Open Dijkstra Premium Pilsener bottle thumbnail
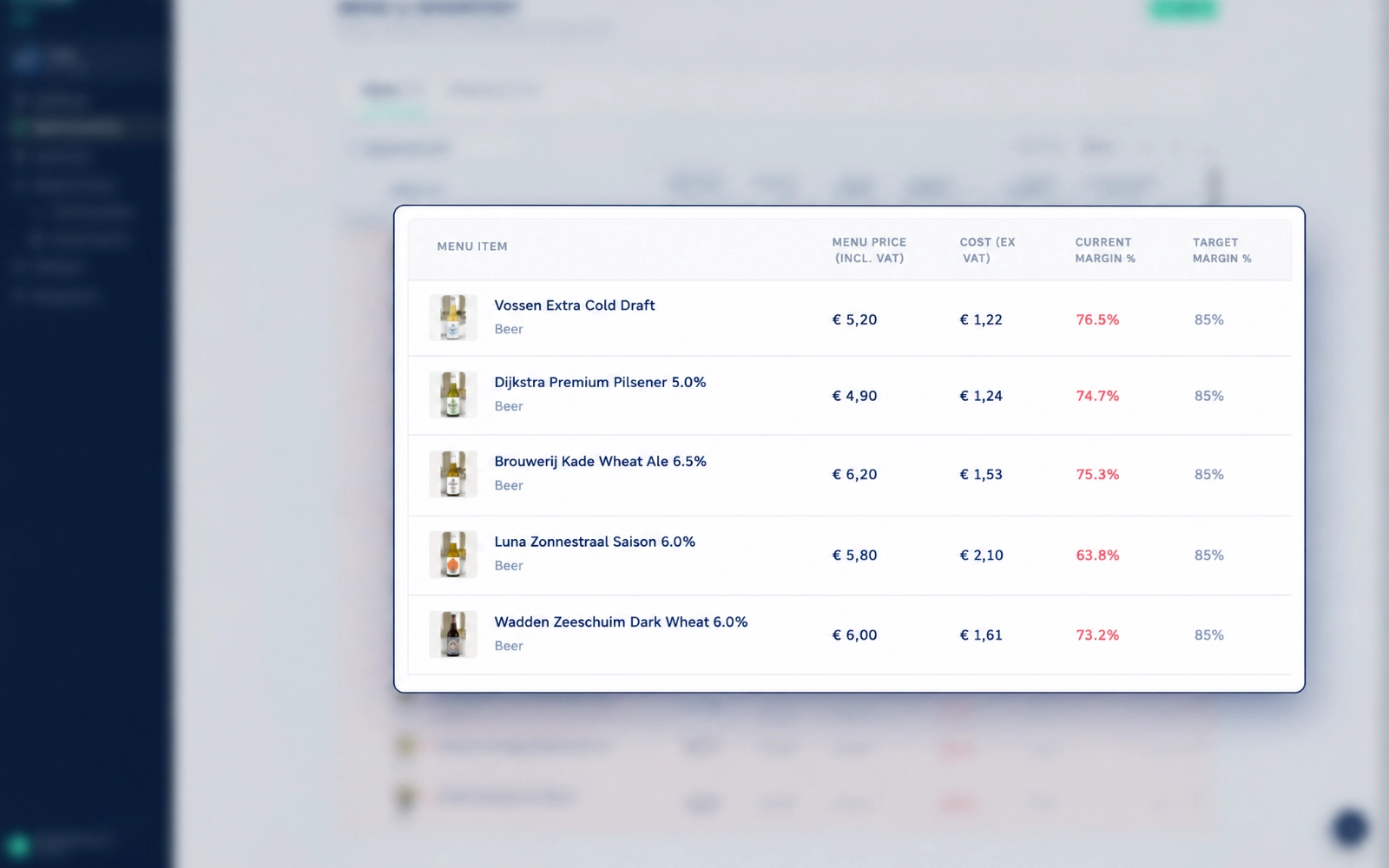Image resolution: width=1389 pixels, height=868 pixels. click(x=453, y=395)
